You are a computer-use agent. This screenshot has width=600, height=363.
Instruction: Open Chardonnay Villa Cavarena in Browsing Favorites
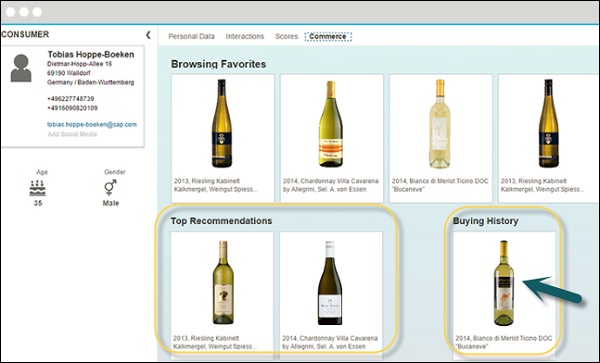tap(332, 138)
